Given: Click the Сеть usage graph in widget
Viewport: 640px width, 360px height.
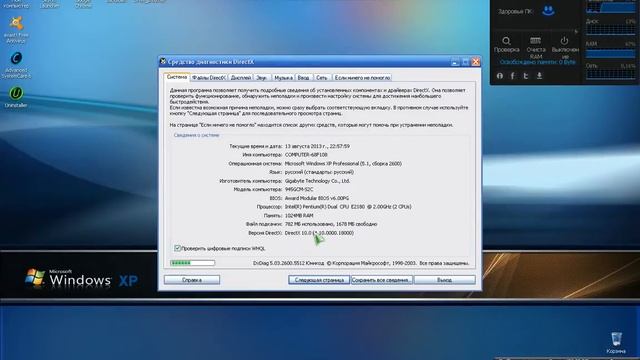Looking at the screenshot, I should click(611, 74).
